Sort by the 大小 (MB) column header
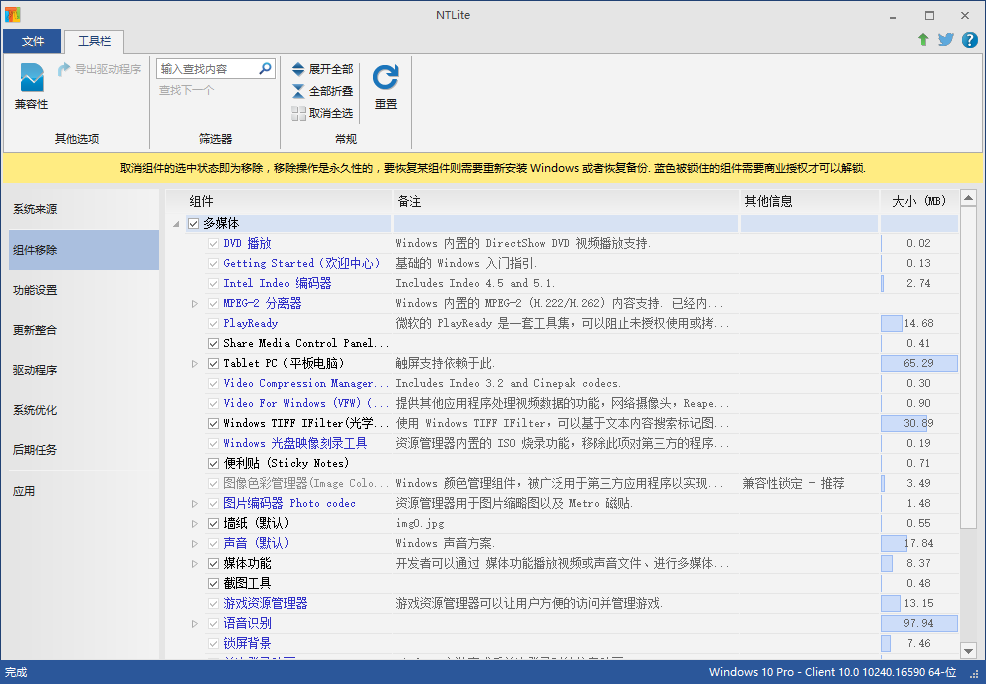Image resolution: width=986 pixels, height=684 pixels. (918, 201)
